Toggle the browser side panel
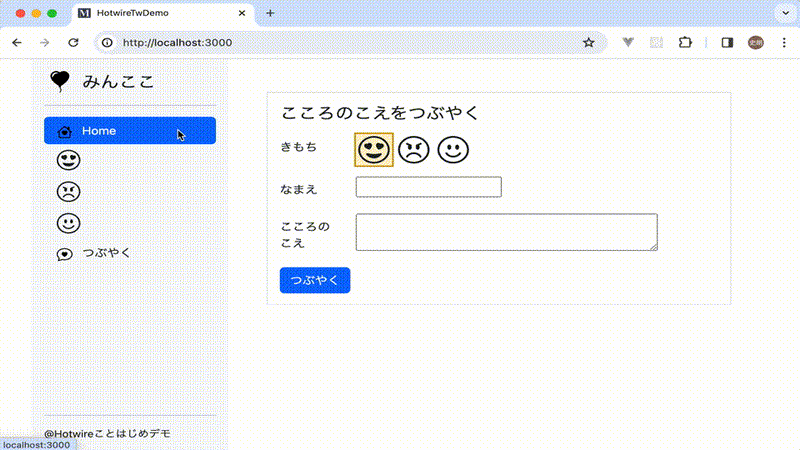The image size is (800, 450). click(x=728, y=42)
